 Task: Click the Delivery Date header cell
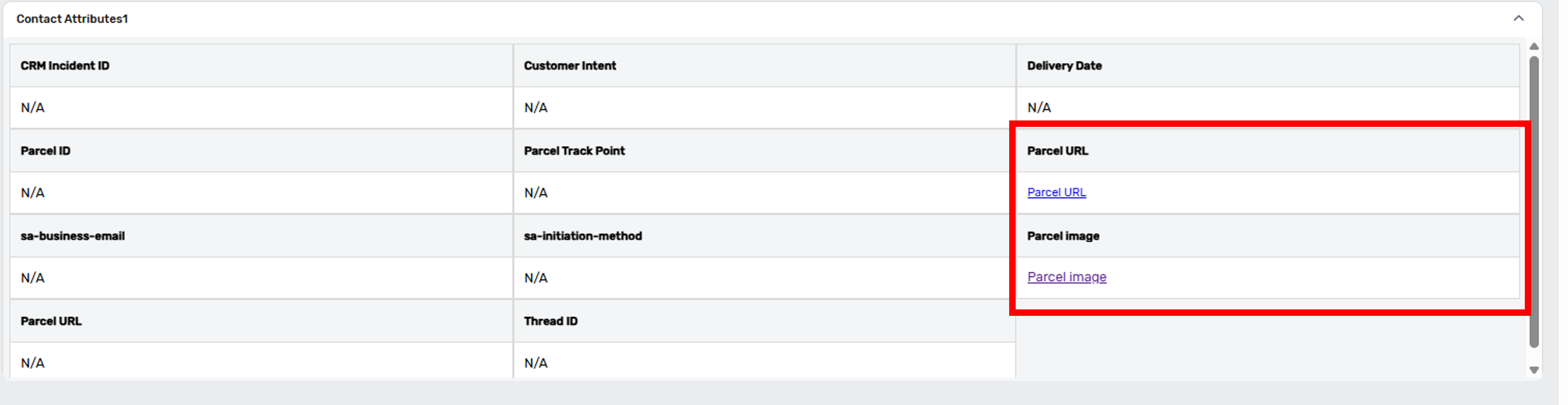(1064, 66)
